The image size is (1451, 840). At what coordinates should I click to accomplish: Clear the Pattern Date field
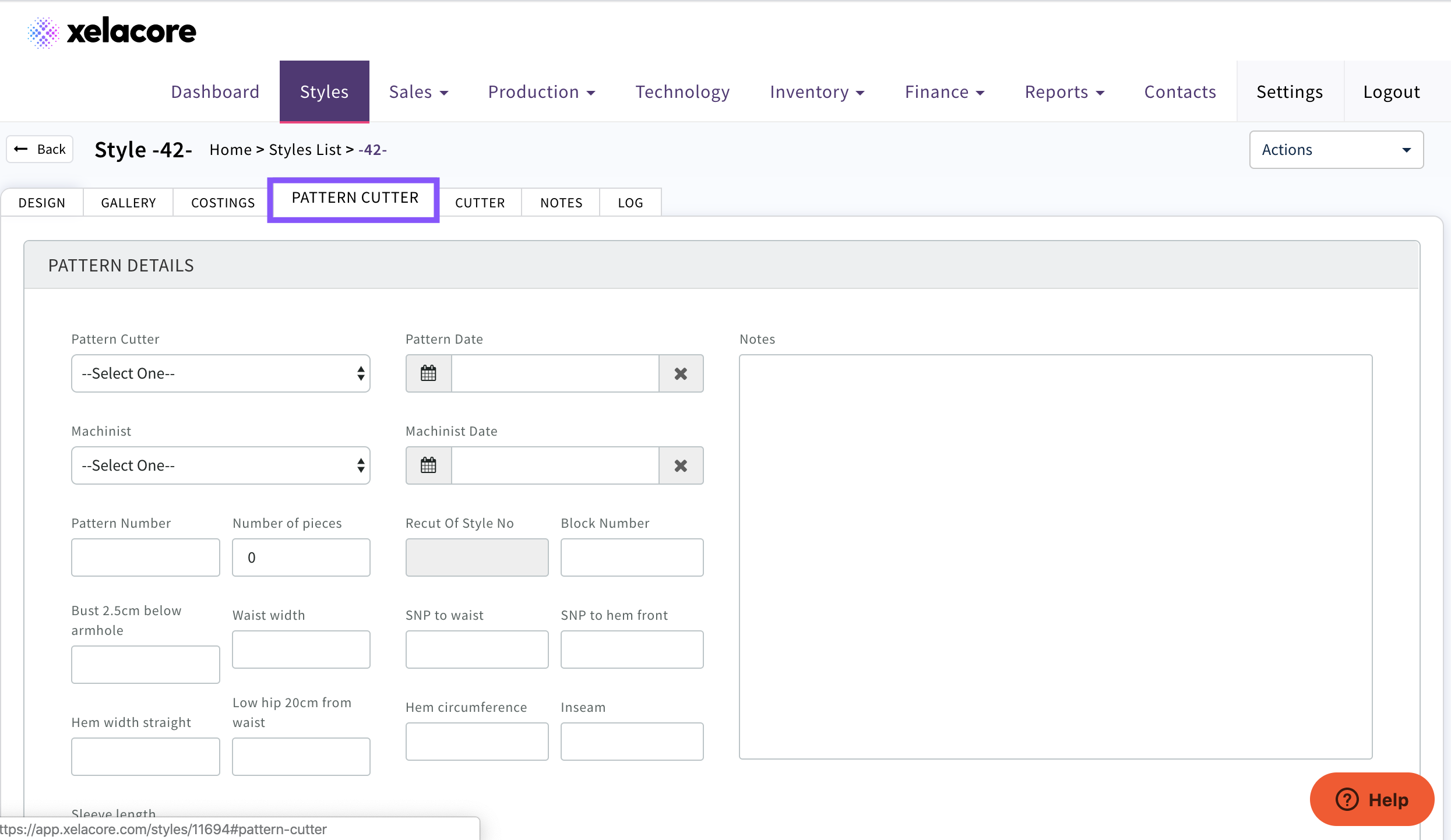pos(680,373)
